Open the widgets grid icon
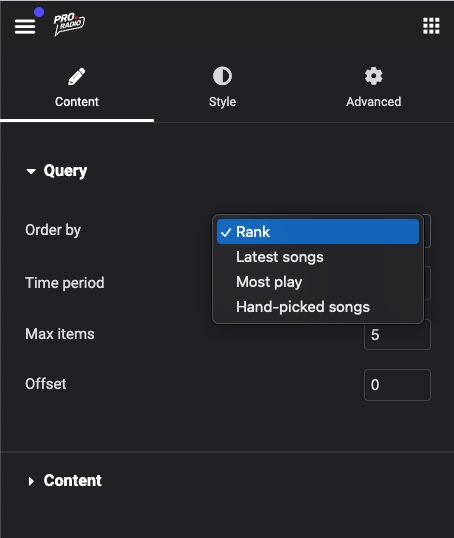Image resolution: width=454 pixels, height=538 pixels. pyautogui.click(x=431, y=26)
